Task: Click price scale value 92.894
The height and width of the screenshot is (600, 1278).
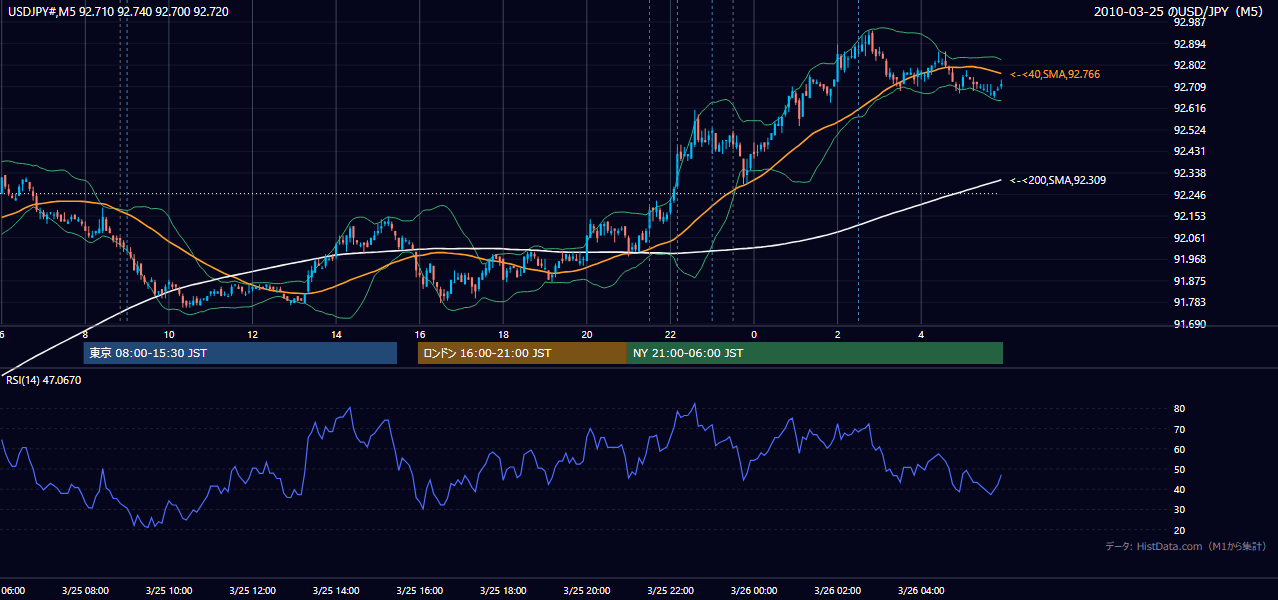Action: click(1189, 44)
